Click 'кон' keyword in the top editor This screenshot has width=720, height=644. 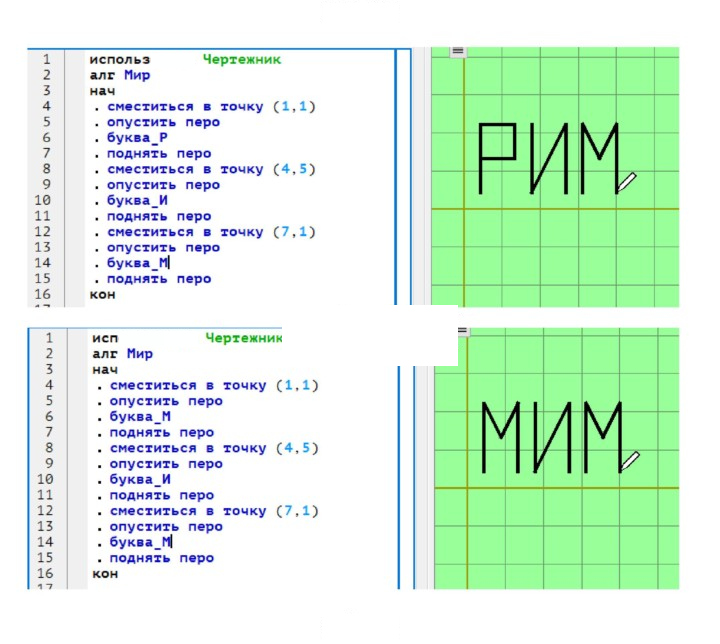tap(102, 294)
